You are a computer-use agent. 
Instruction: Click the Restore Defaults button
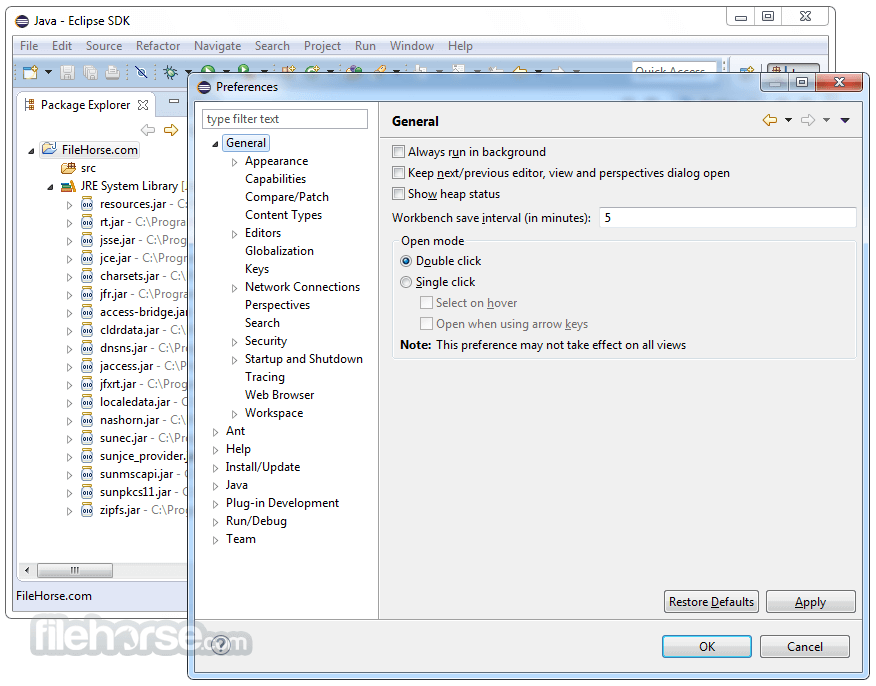pyautogui.click(x=711, y=601)
